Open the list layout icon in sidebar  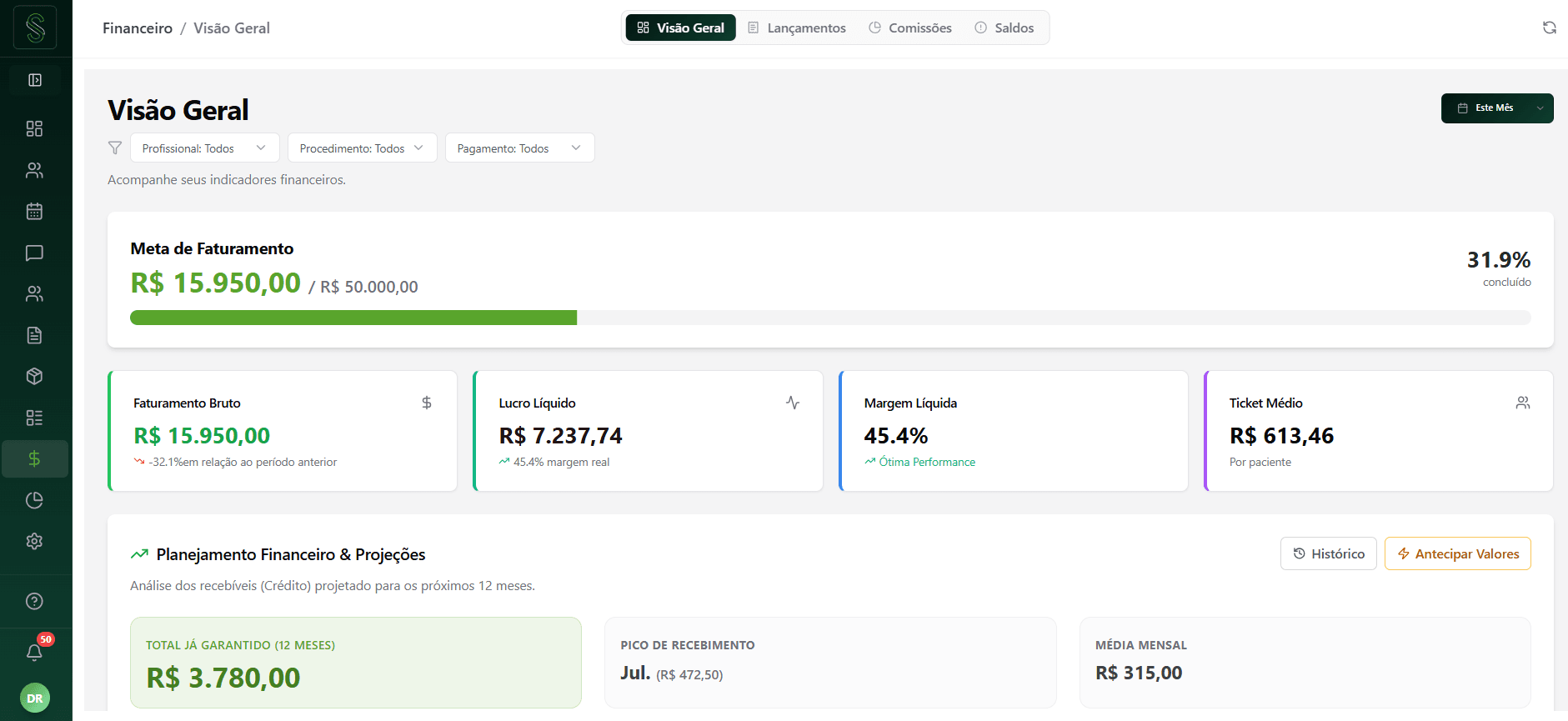click(34, 418)
